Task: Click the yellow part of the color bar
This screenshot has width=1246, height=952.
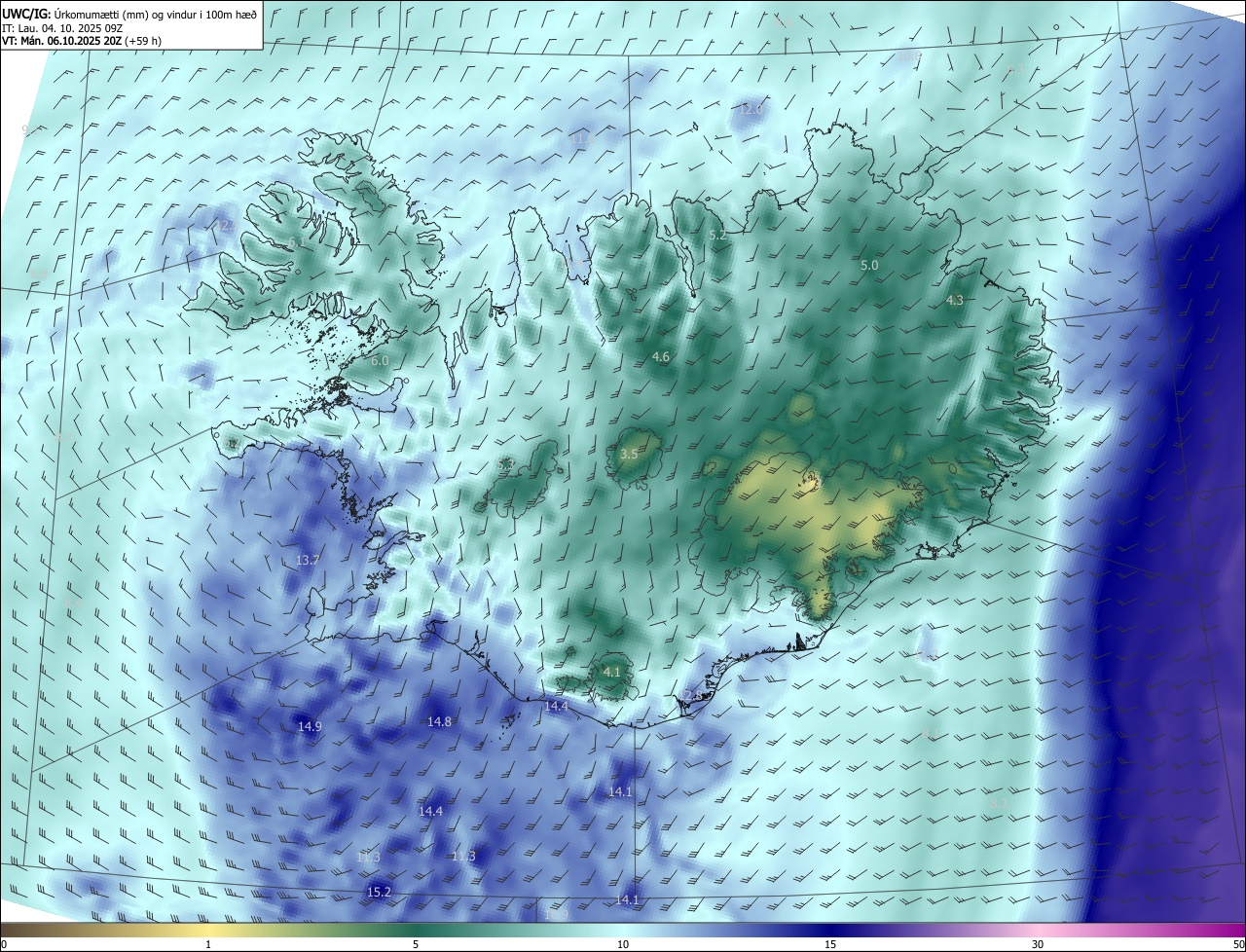Action: pos(208,930)
